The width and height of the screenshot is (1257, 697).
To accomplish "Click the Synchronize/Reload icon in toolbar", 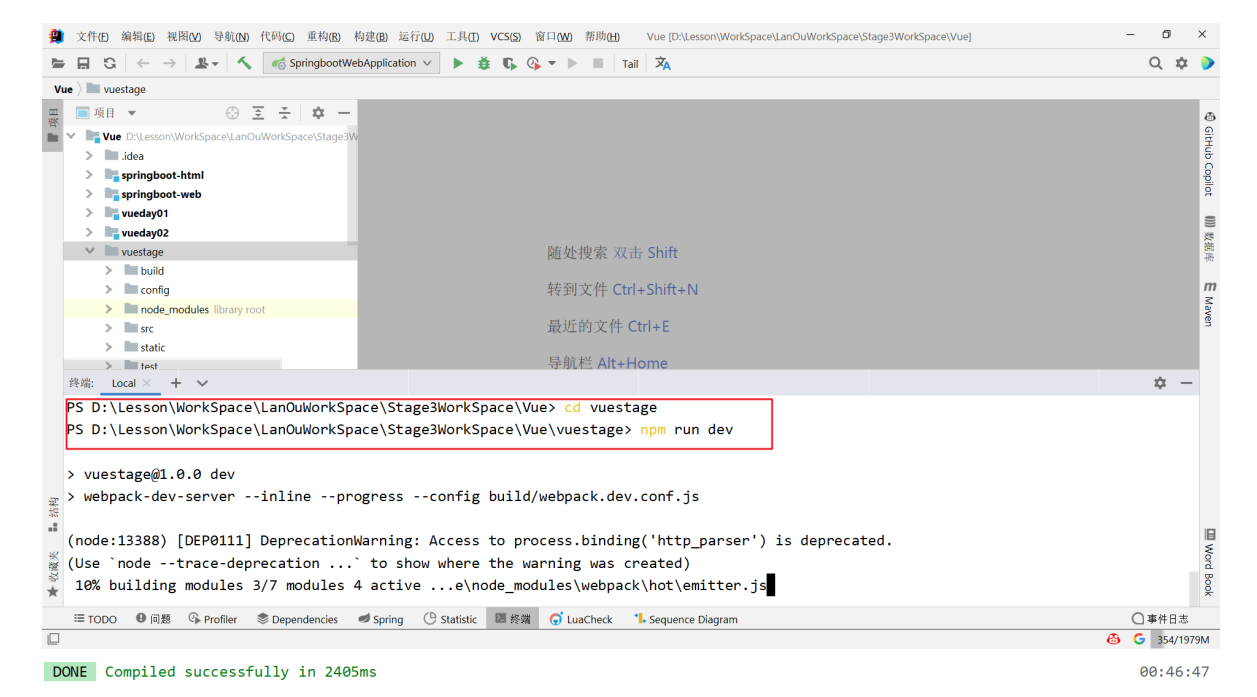I will [x=110, y=63].
